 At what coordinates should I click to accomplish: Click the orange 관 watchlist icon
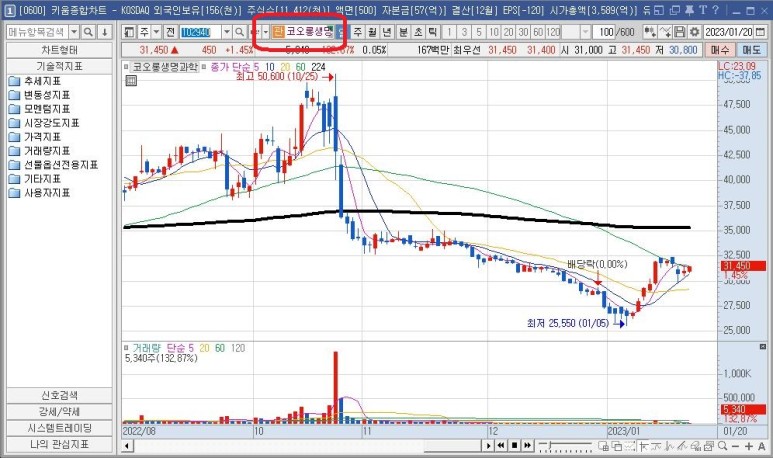(x=278, y=32)
